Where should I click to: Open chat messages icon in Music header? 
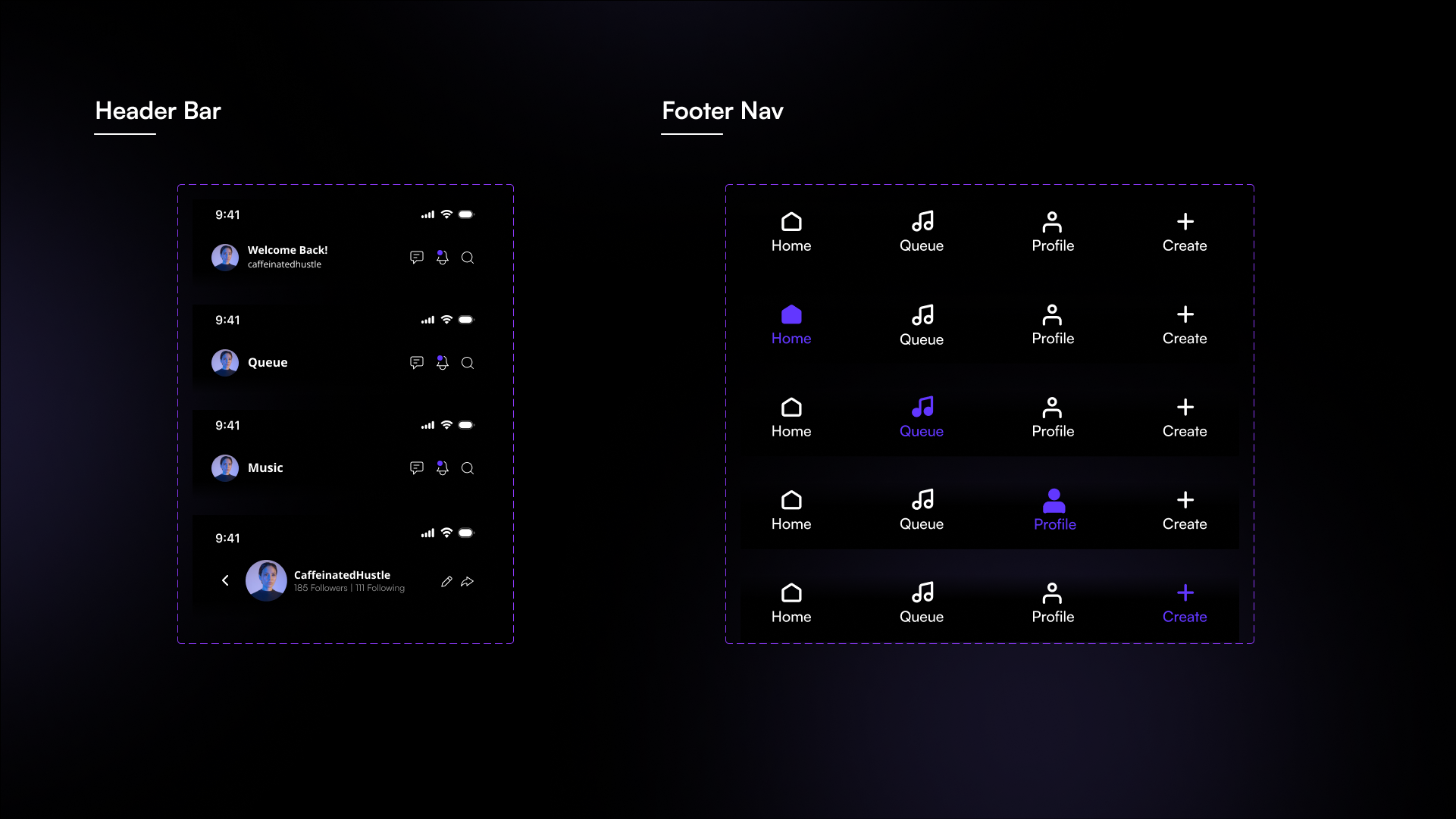pyautogui.click(x=417, y=468)
